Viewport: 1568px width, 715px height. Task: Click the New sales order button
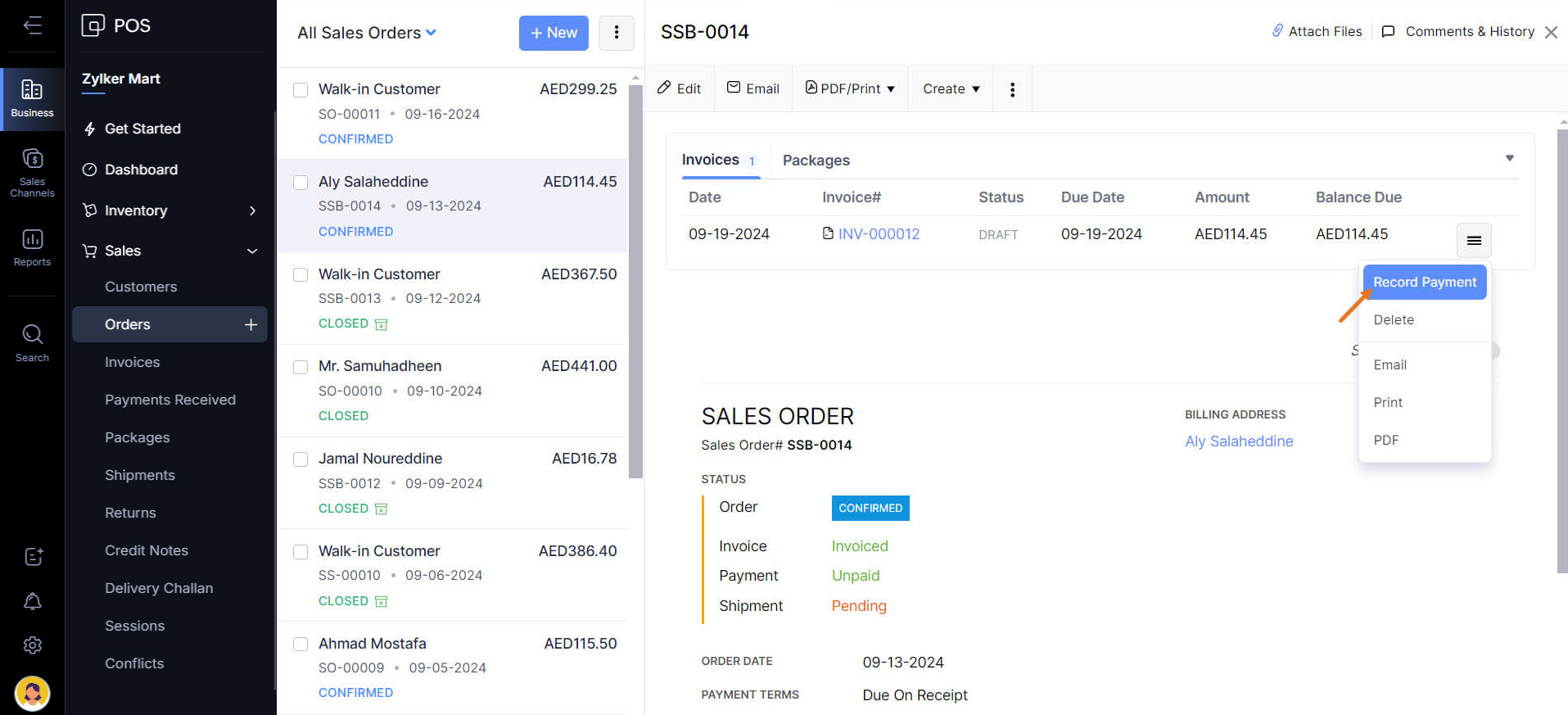(x=554, y=33)
